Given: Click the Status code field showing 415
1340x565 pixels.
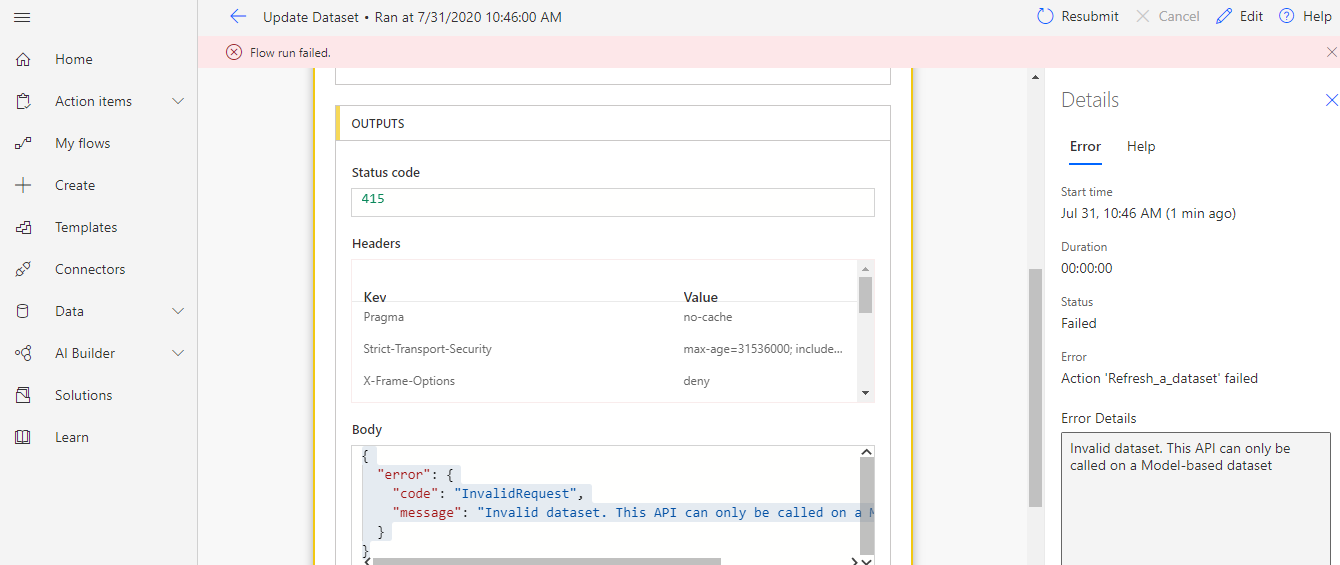Looking at the screenshot, I should click(x=613, y=202).
